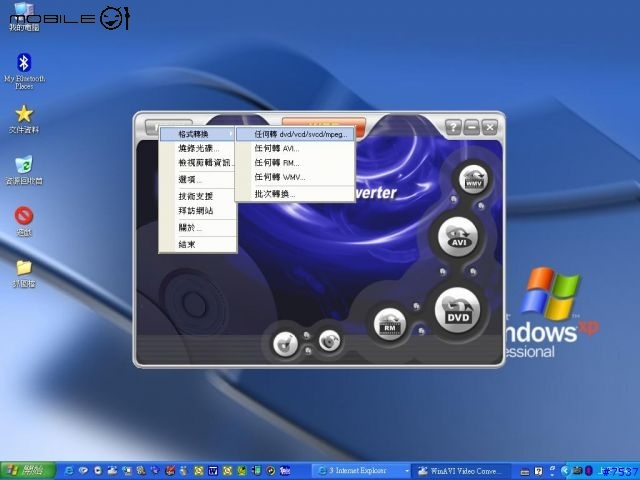Switch to Internet Explorer taskbar group
The width and height of the screenshot is (640, 480).
[362, 471]
